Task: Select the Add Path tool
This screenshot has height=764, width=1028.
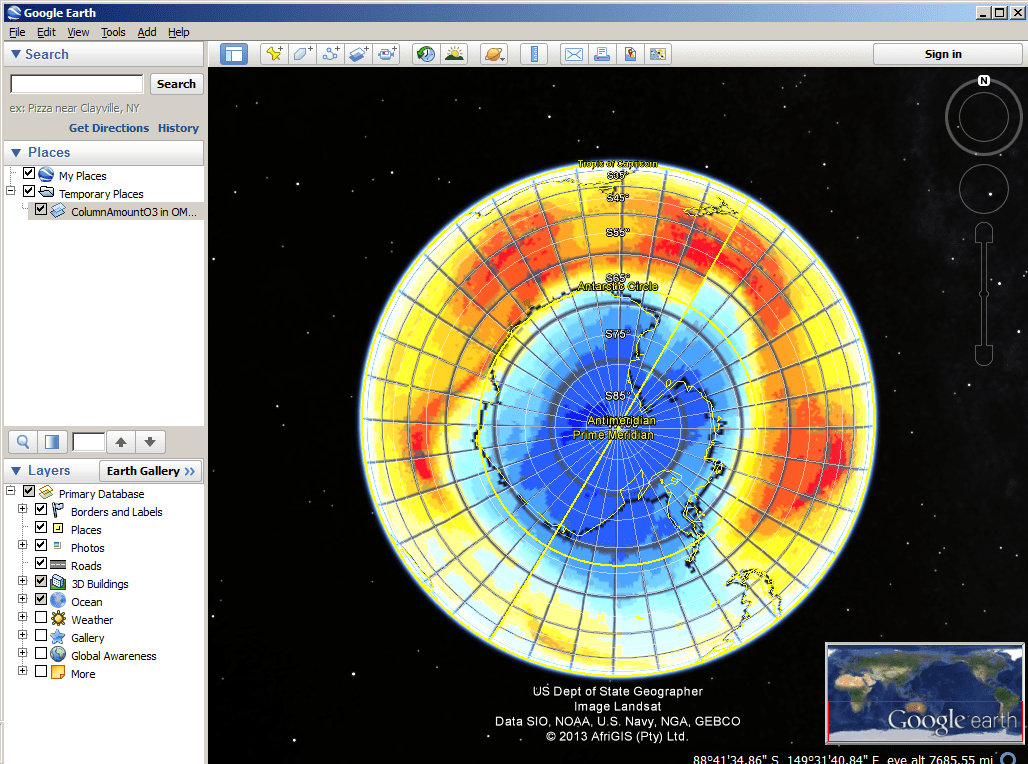Action: pyautogui.click(x=330, y=53)
